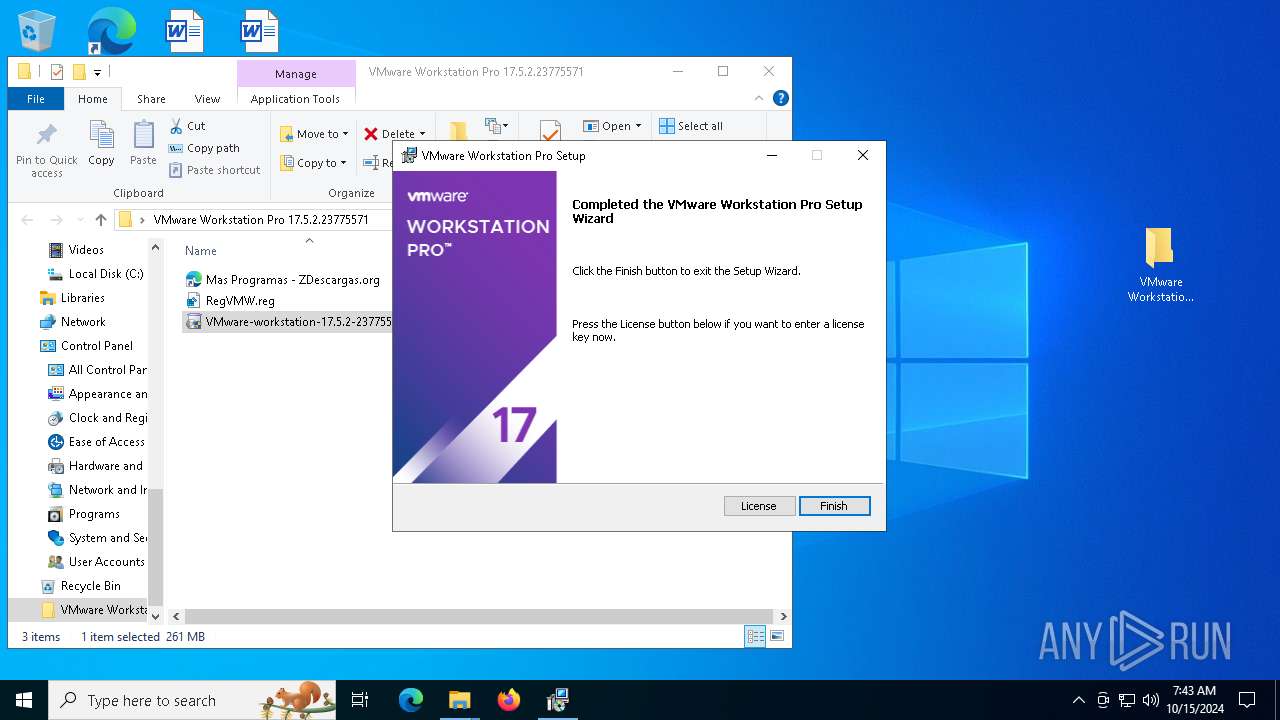Select Videos in the navigation pane
The image size is (1280, 720).
86,250
